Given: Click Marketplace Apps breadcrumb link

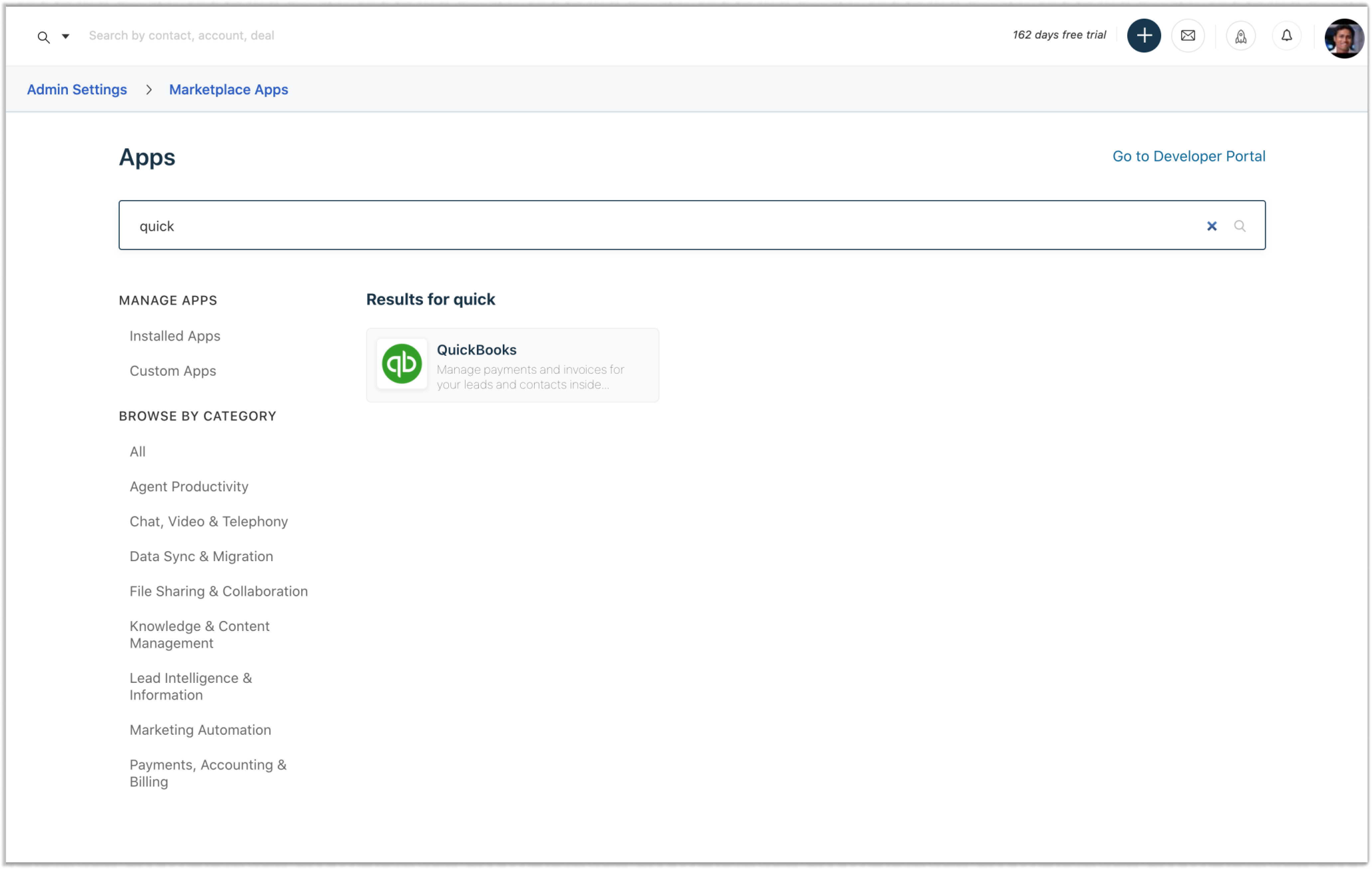Looking at the screenshot, I should point(228,89).
